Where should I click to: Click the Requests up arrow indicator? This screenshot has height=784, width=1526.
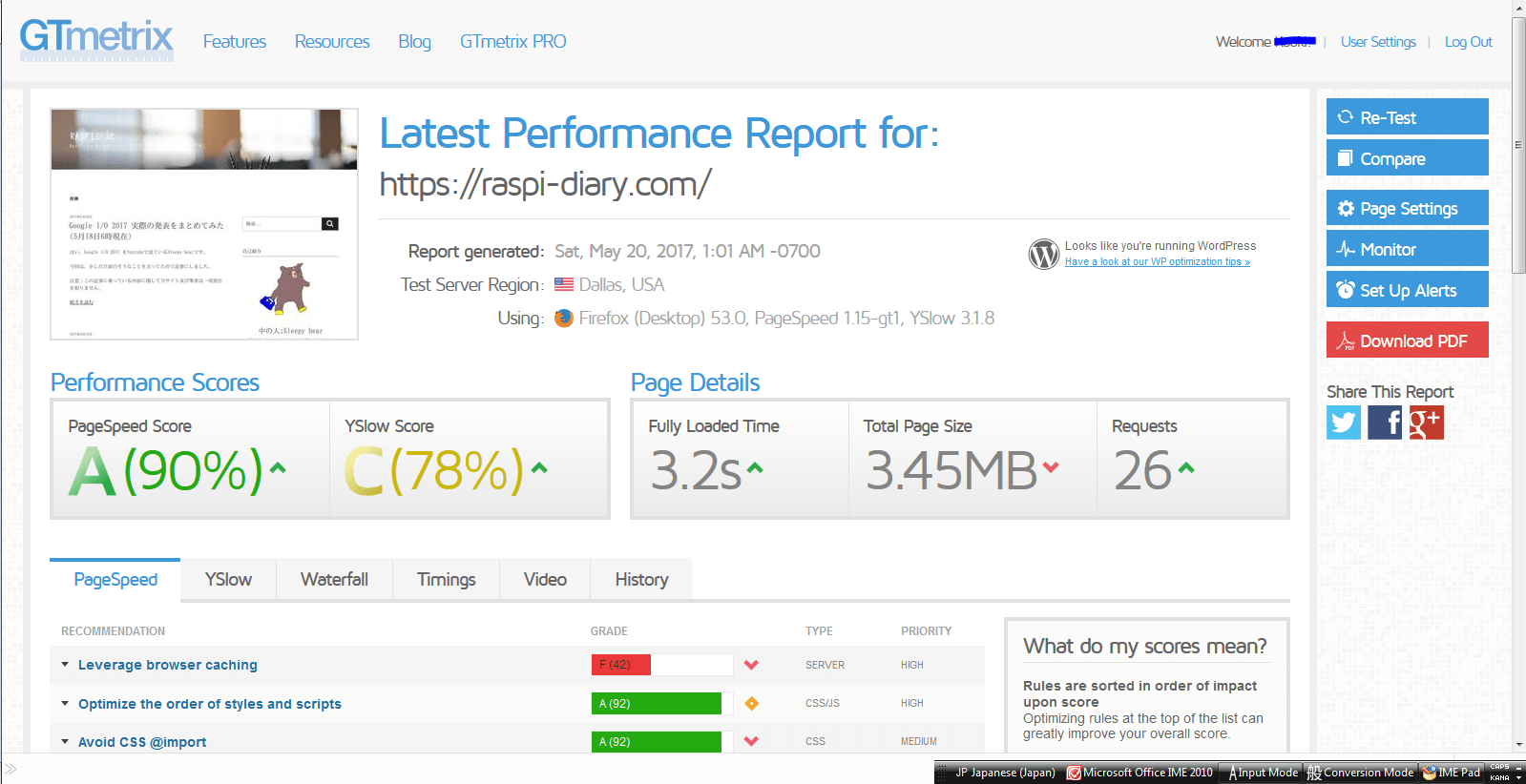pyautogui.click(x=1186, y=467)
